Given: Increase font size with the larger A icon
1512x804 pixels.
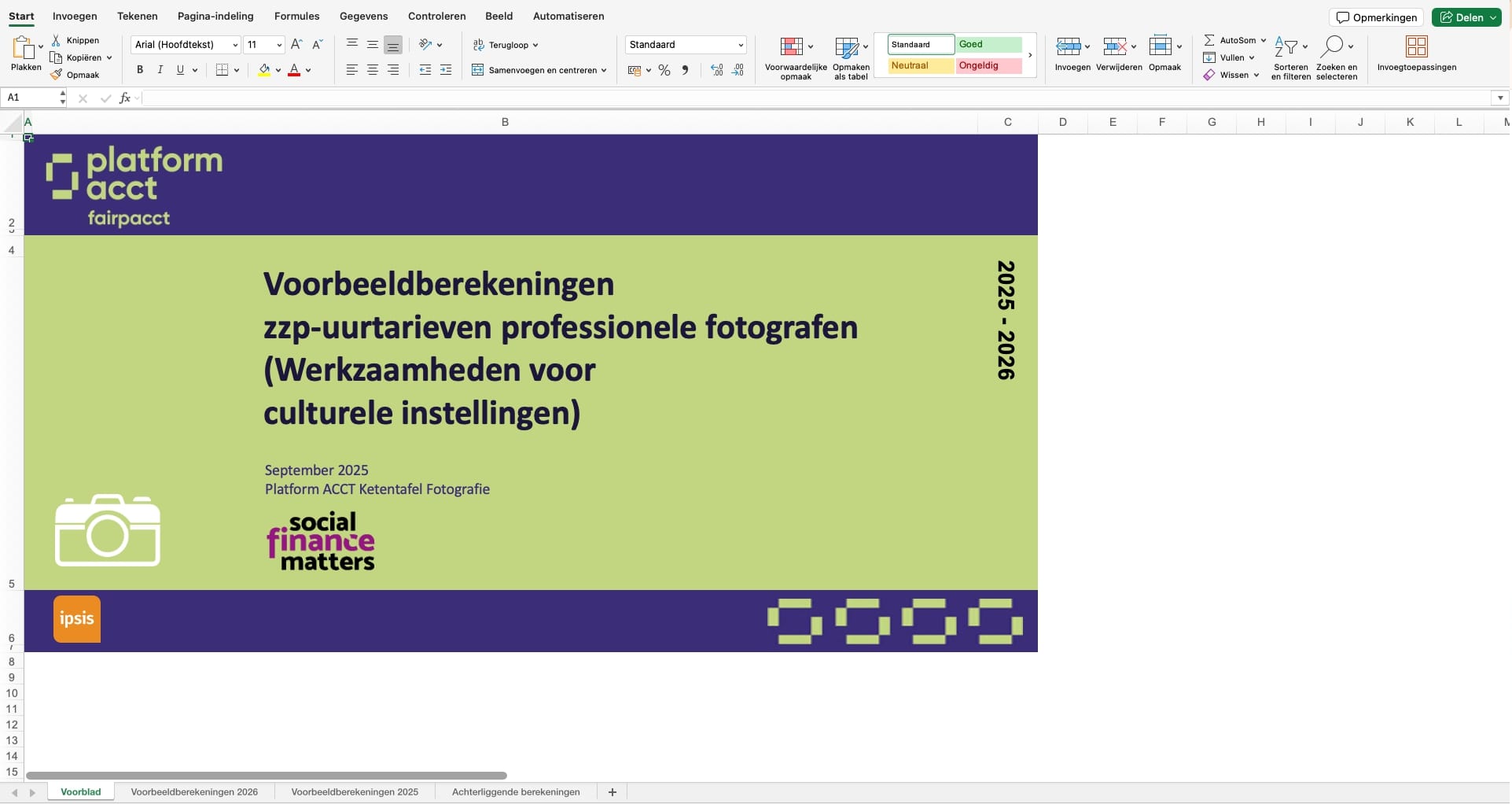Looking at the screenshot, I should [x=296, y=45].
